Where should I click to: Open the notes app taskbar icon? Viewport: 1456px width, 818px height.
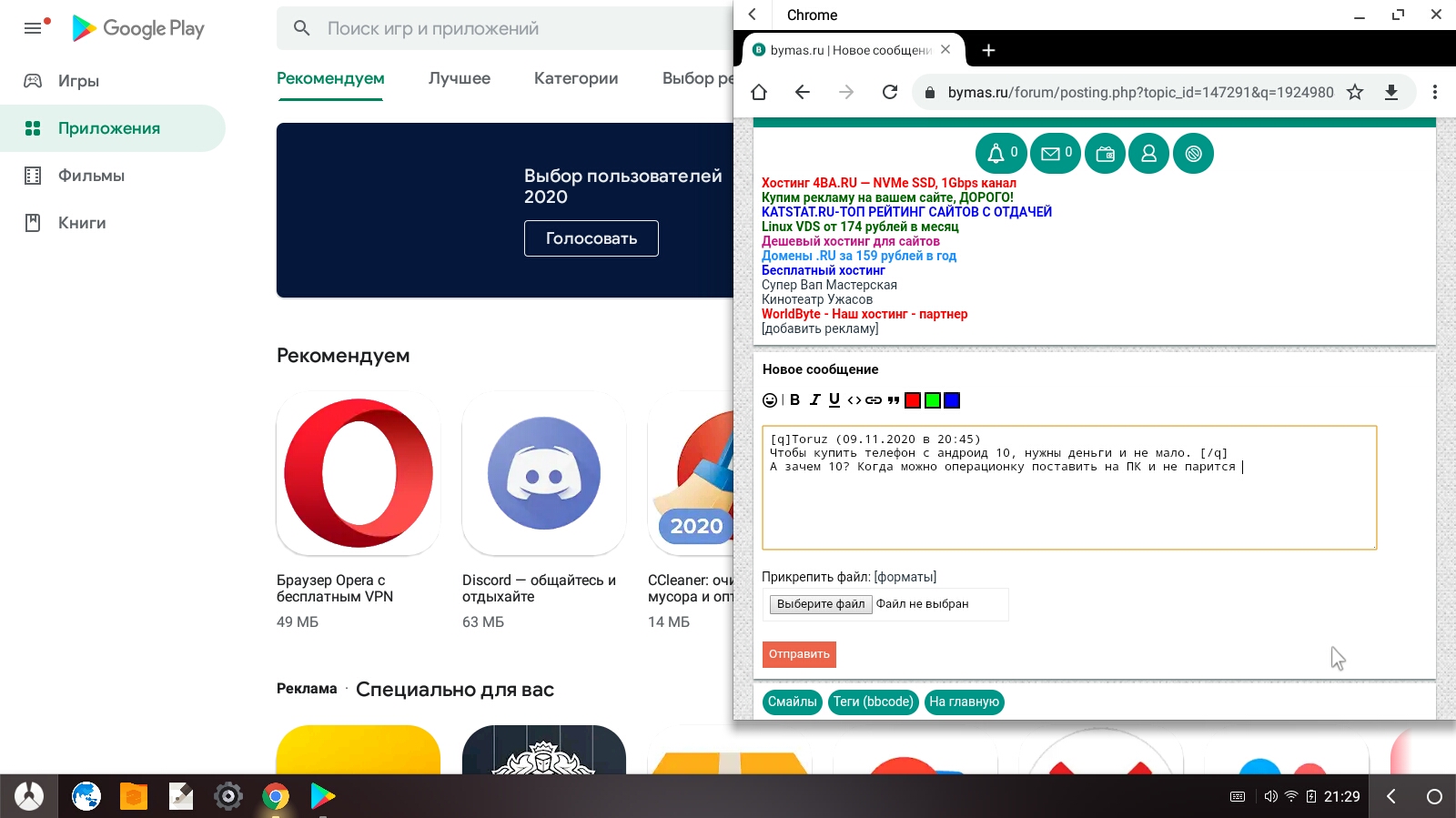(x=181, y=797)
